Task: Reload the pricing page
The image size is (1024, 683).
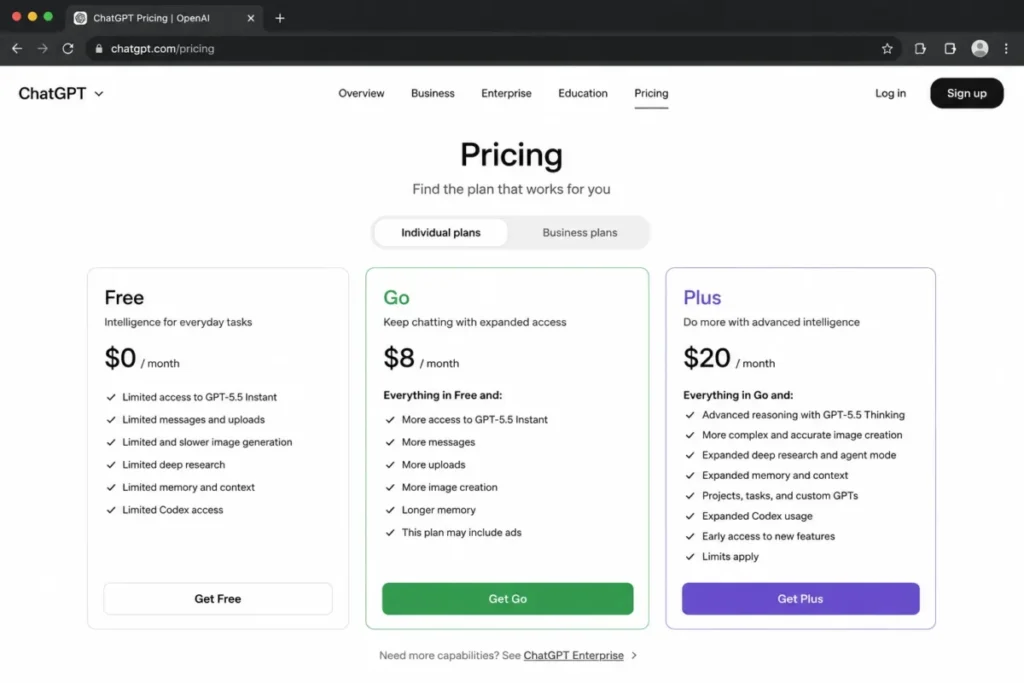Action: click(68, 48)
